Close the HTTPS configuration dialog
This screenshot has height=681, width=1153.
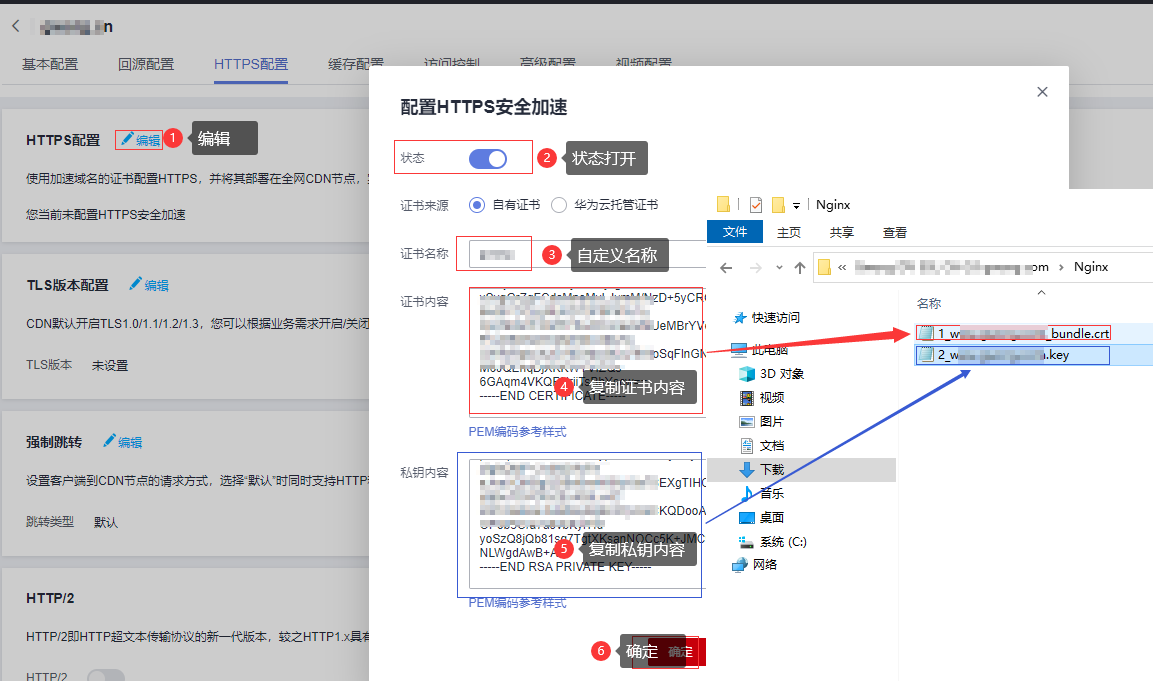1042,92
